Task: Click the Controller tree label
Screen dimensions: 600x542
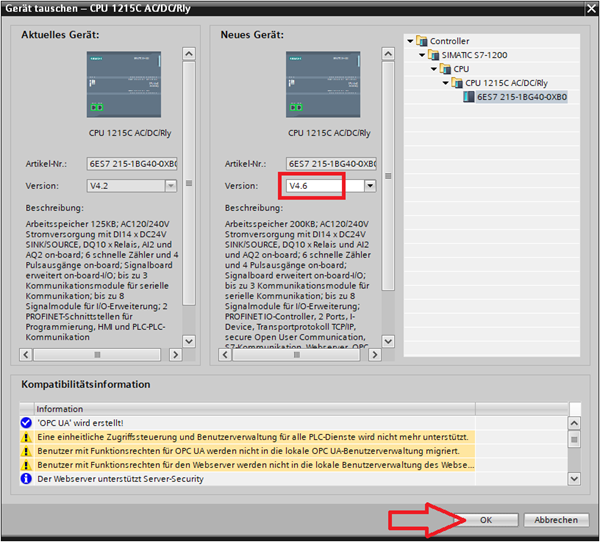Action: click(450, 41)
